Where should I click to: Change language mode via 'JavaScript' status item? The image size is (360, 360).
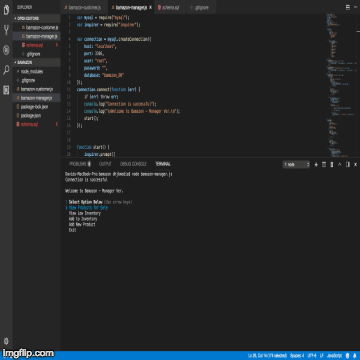(335, 356)
